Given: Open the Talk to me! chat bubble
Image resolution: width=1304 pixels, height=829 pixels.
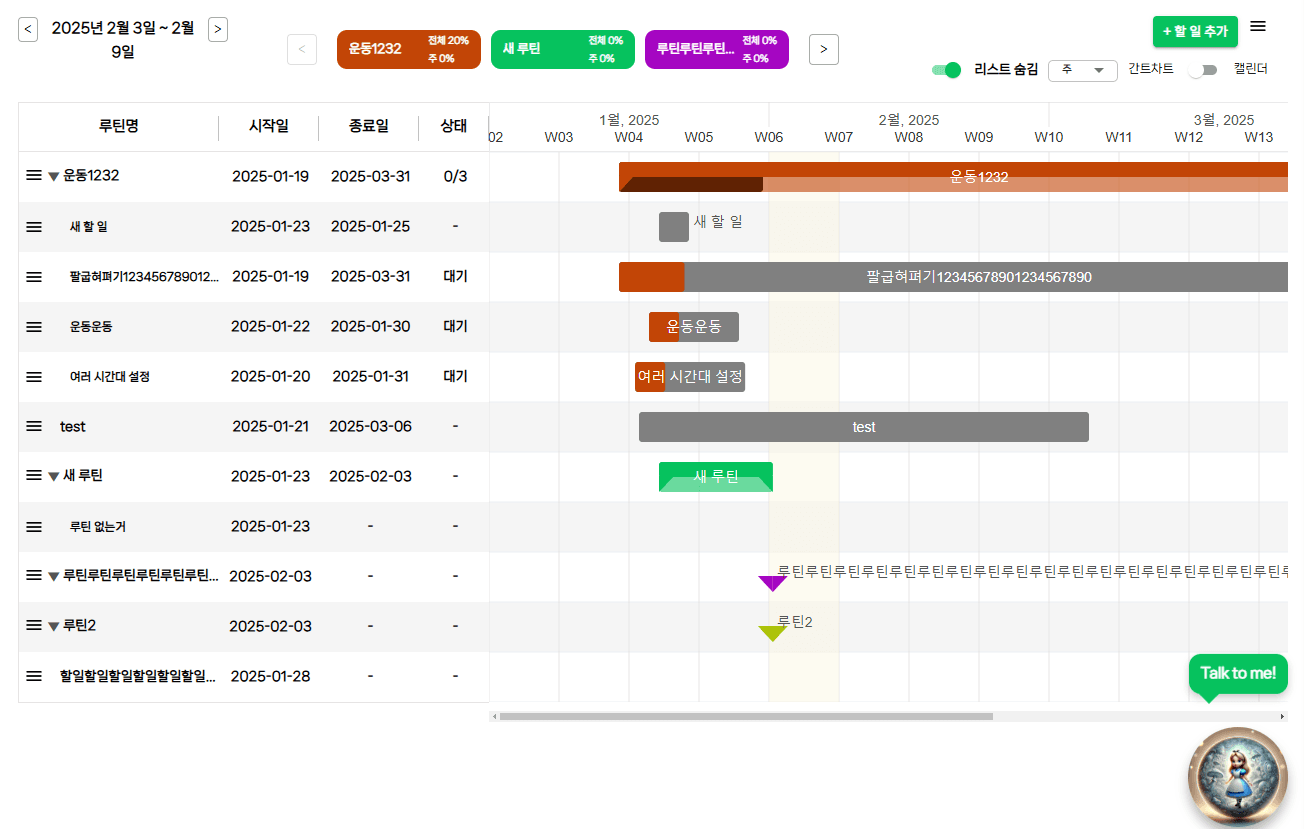Looking at the screenshot, I should tap(1238, 673).
